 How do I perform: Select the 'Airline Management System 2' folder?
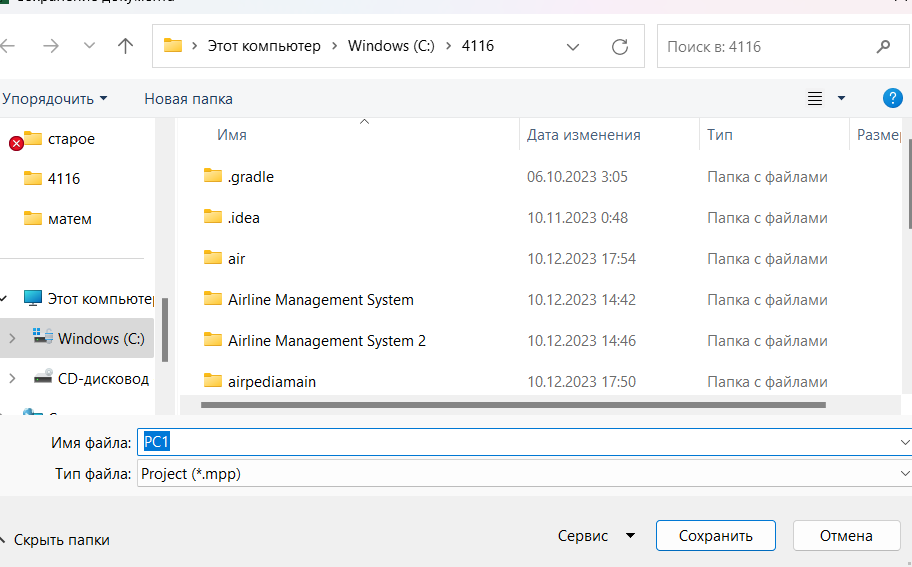coord(326,341)
